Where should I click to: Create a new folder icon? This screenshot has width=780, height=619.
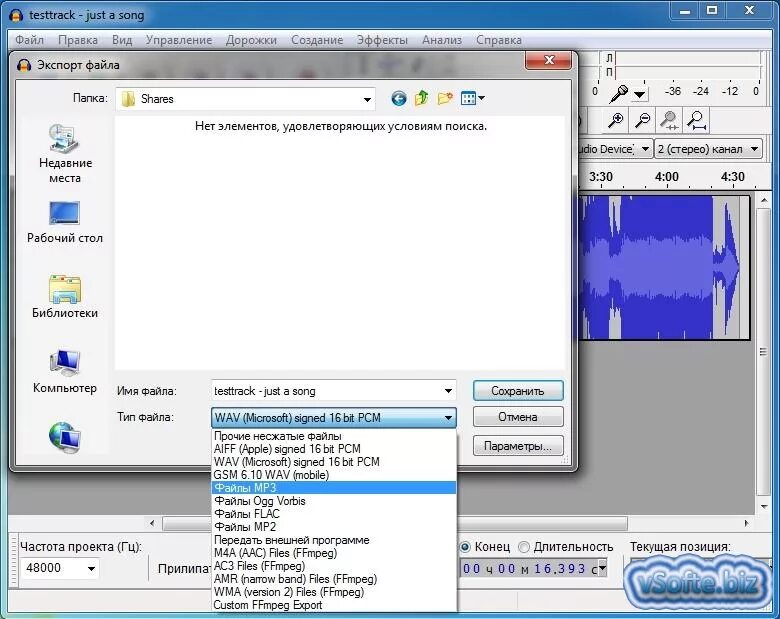(445, 98)
